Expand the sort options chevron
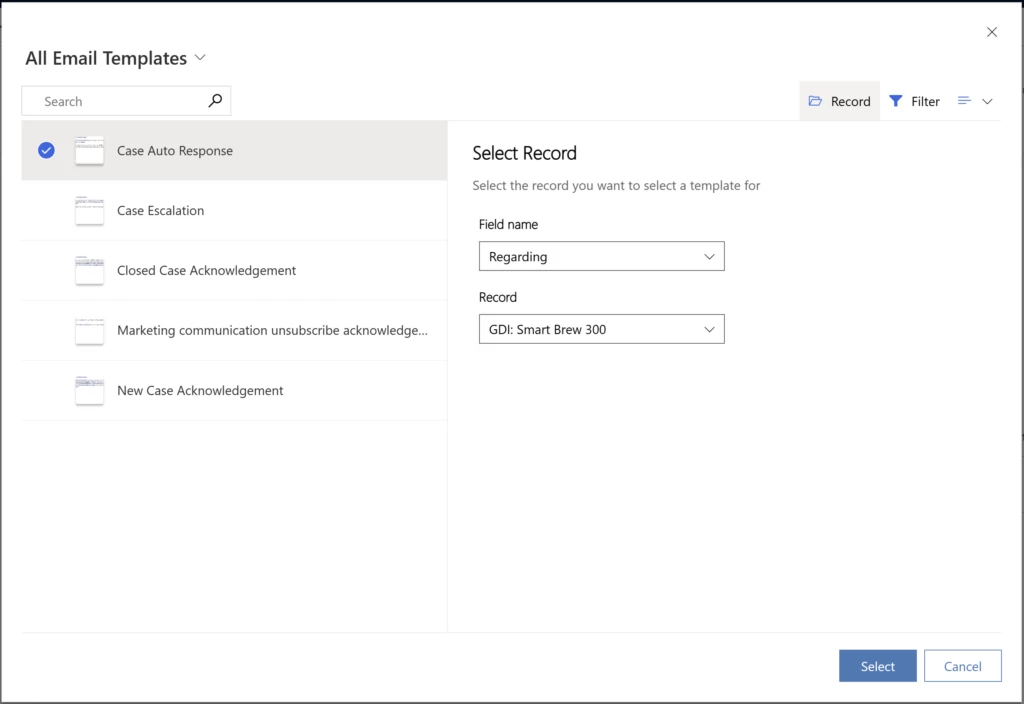Screen dimensions: 1024x704 (x=990, y=101)
